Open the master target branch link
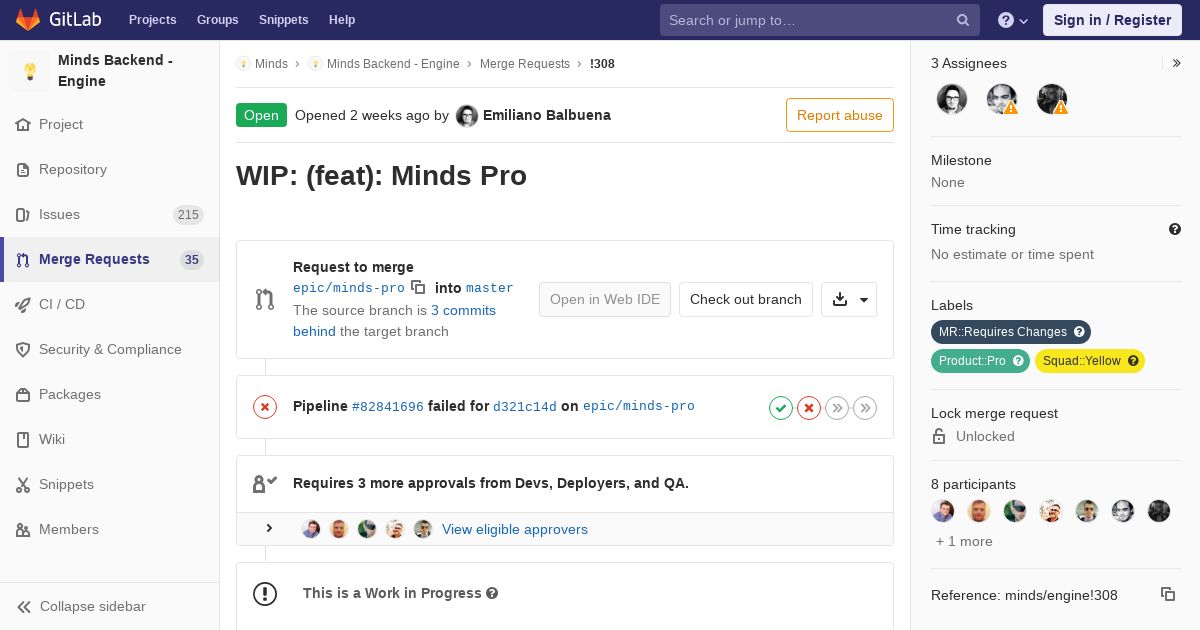 pos(490,288)
